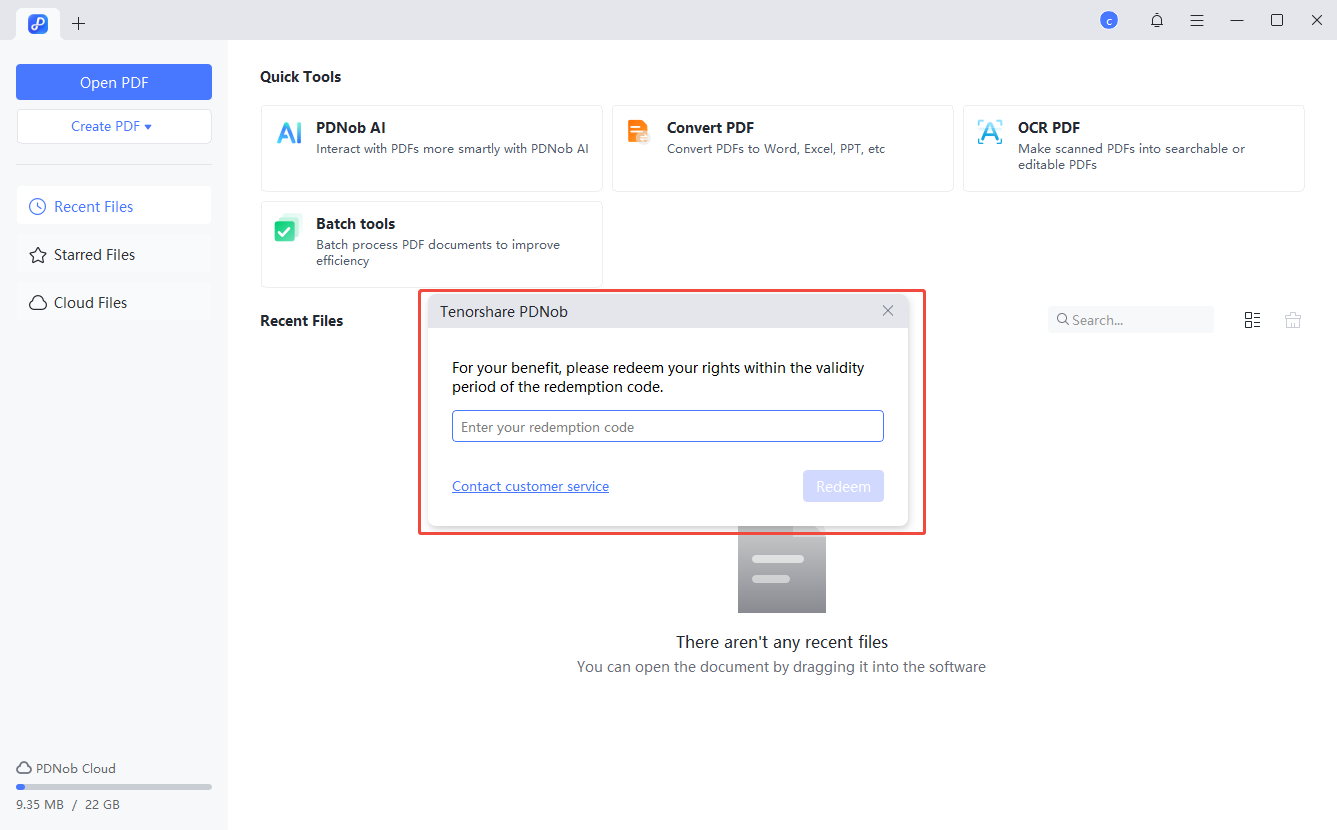Viewport: 1337px width, 830px height.
Task: Click the PDNob Cloud label
Action: 76,768
